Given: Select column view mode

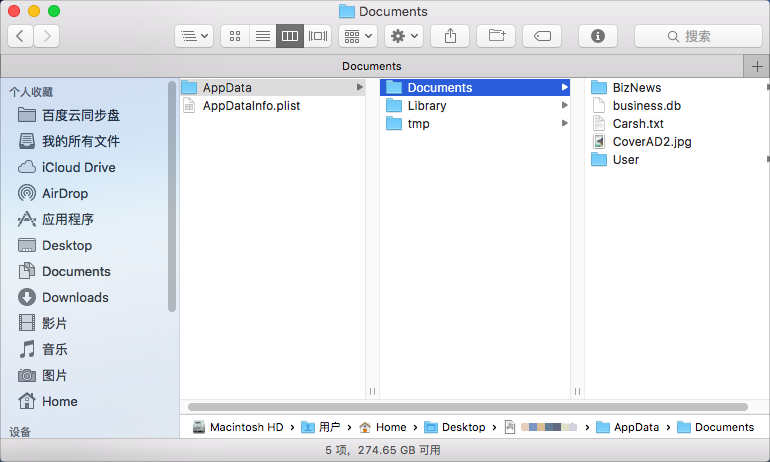Looking at the screenshot, I should 290,36.
